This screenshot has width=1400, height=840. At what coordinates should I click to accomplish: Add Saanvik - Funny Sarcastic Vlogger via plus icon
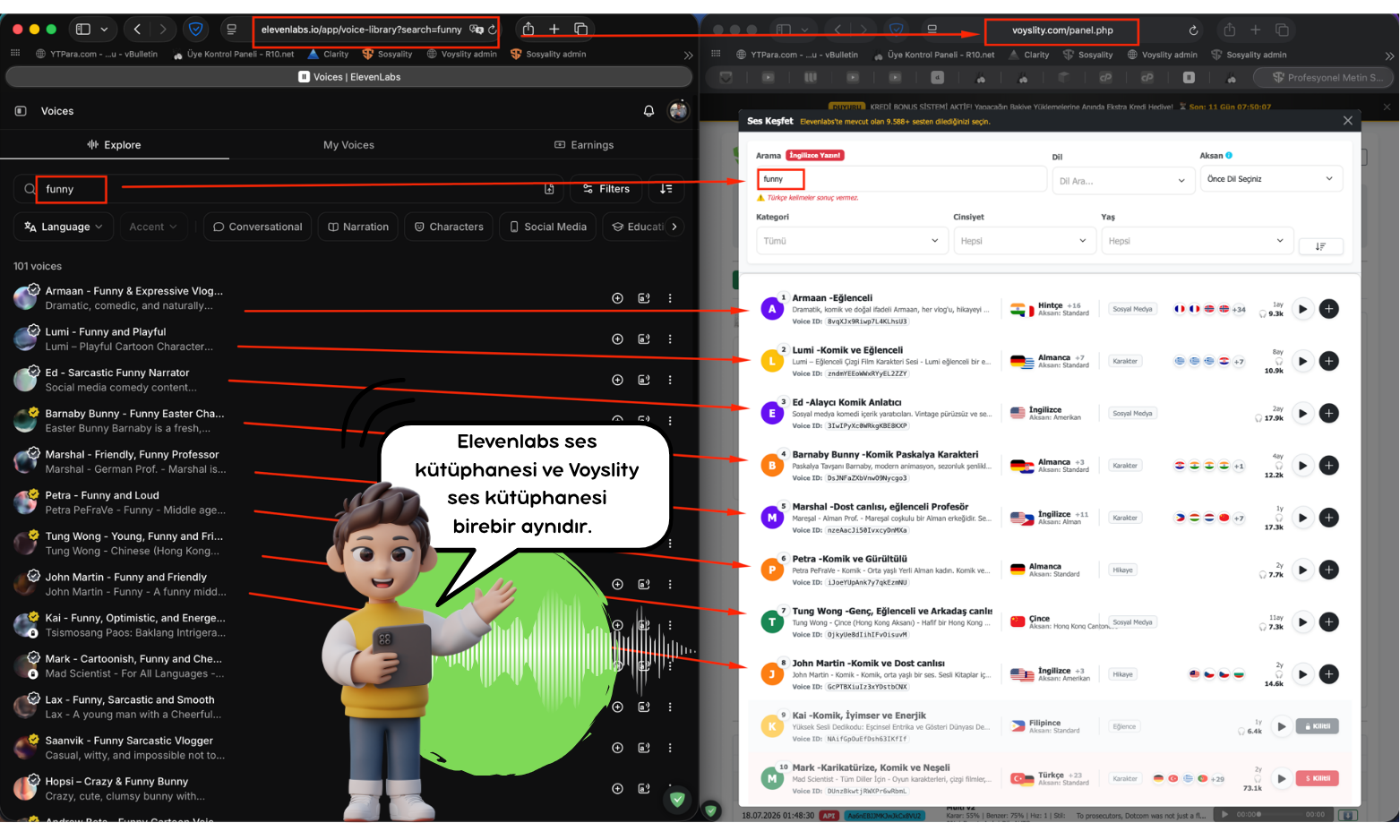617,748
